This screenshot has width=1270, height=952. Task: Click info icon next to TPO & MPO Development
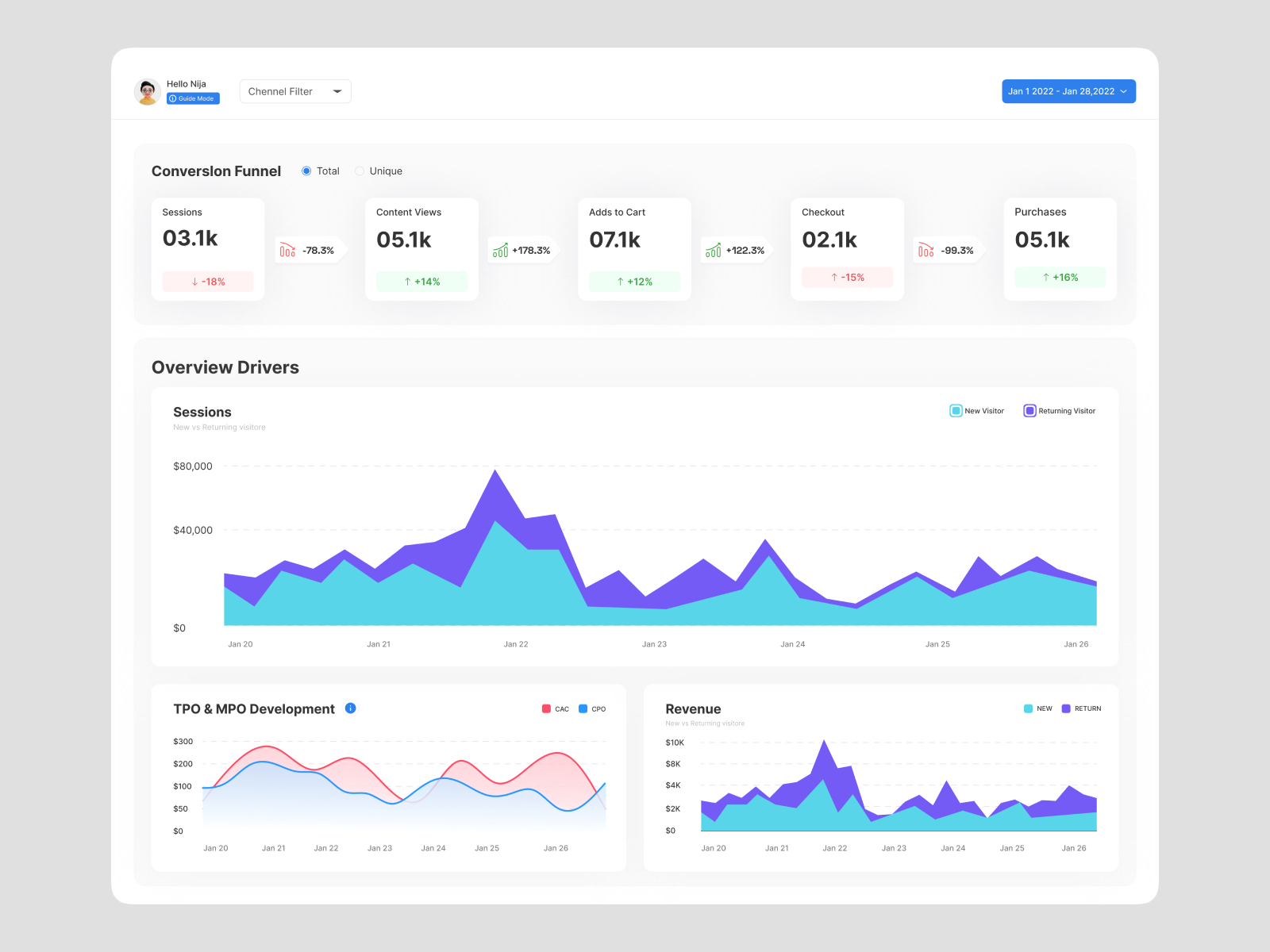click(x=351, y=708)
